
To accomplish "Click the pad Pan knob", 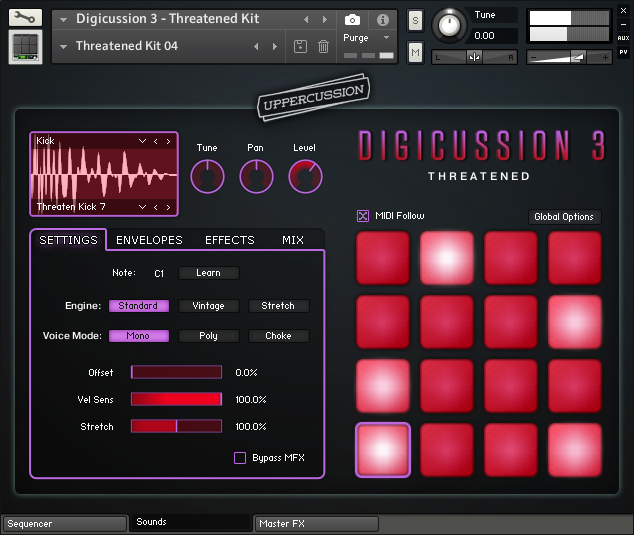I will [x=256, y=177].
